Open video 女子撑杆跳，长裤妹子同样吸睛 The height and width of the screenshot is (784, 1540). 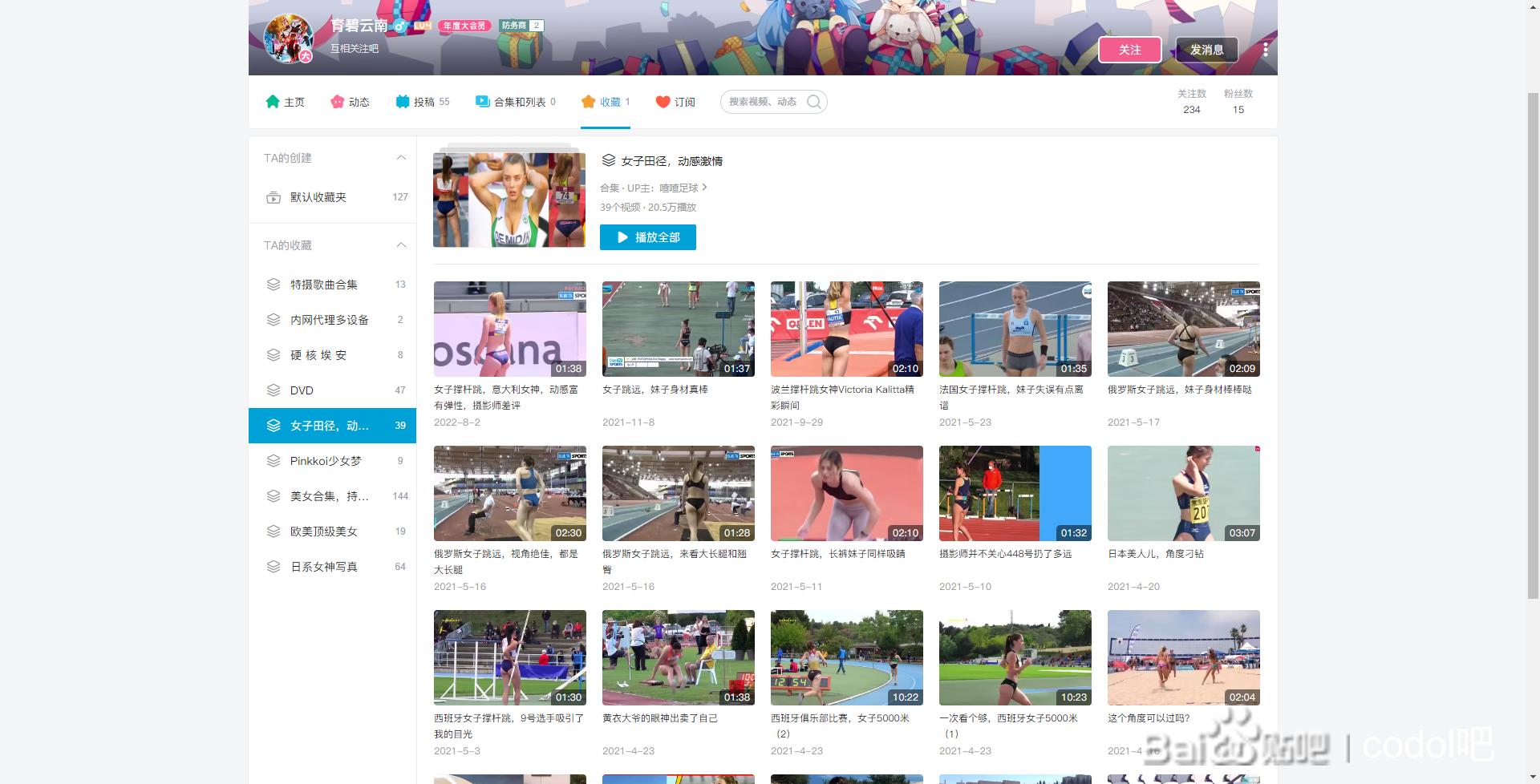pos(846,493)
